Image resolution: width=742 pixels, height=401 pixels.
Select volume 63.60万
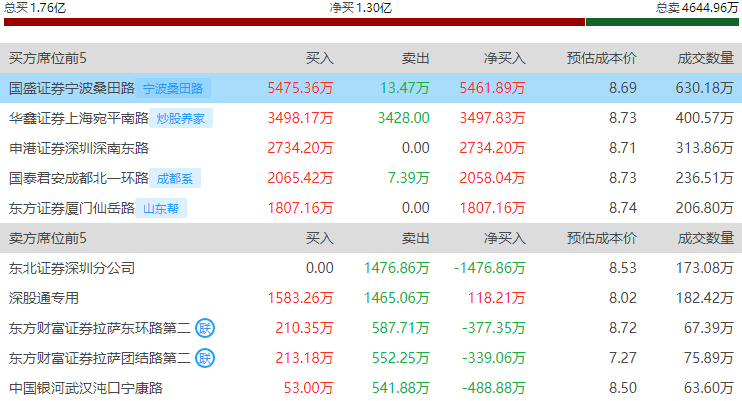[709, 388]
